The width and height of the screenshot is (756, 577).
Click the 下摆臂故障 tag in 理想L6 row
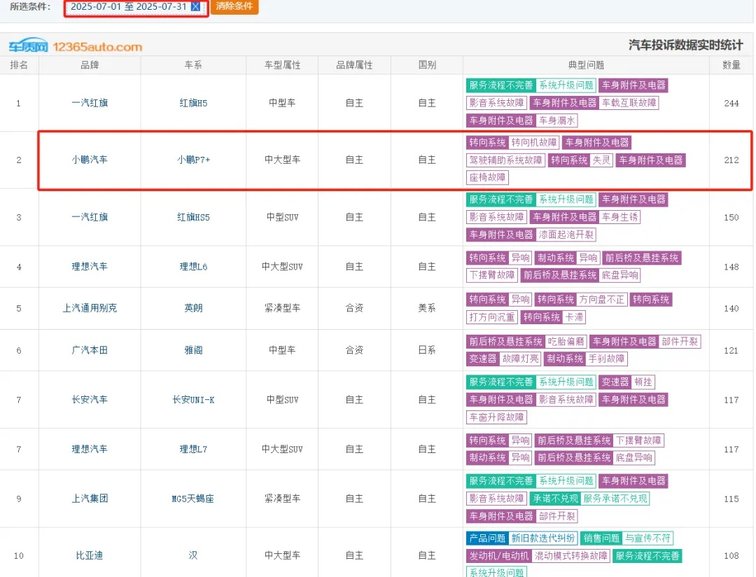(x=492, y=275)
